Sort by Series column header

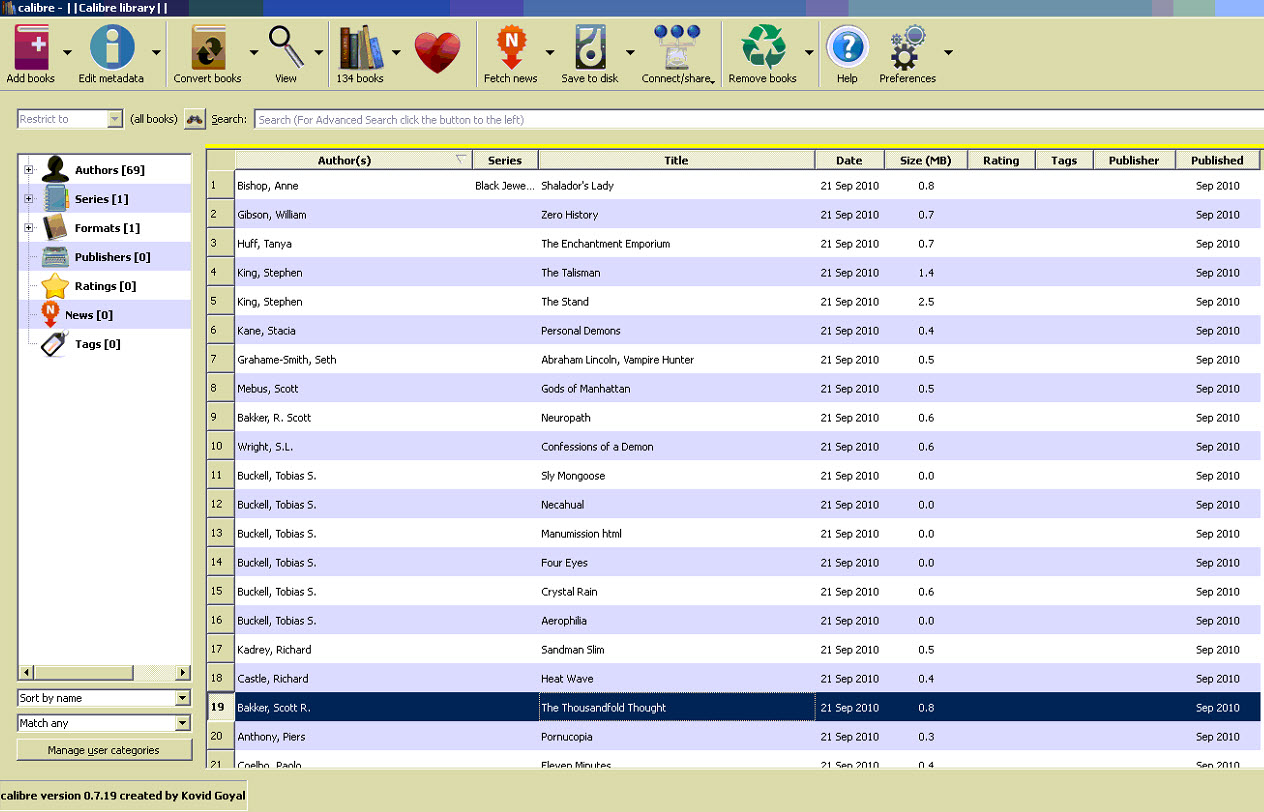505,160
